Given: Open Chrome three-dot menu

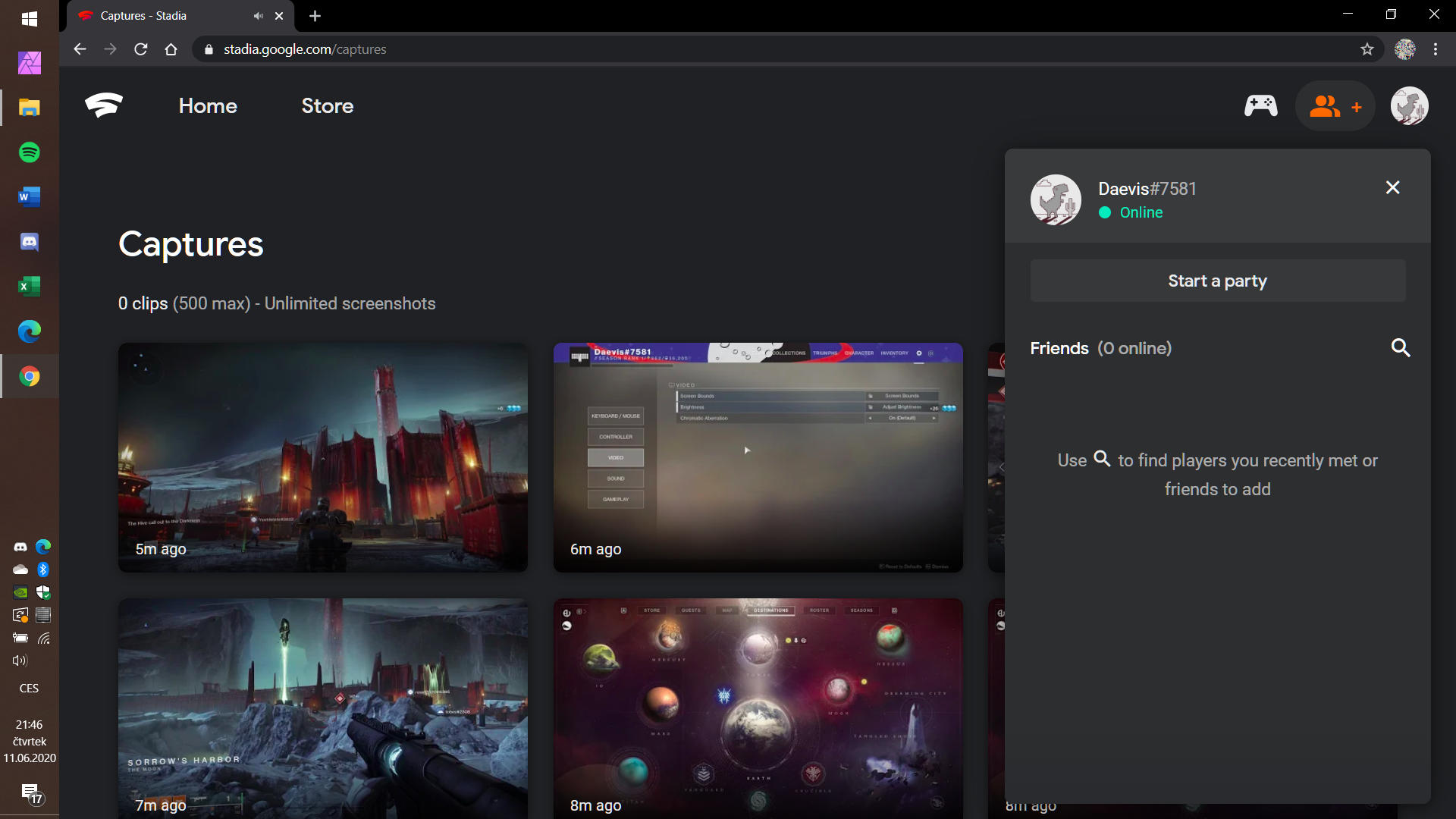Looking at the screenshot, I should (1435, 49).
